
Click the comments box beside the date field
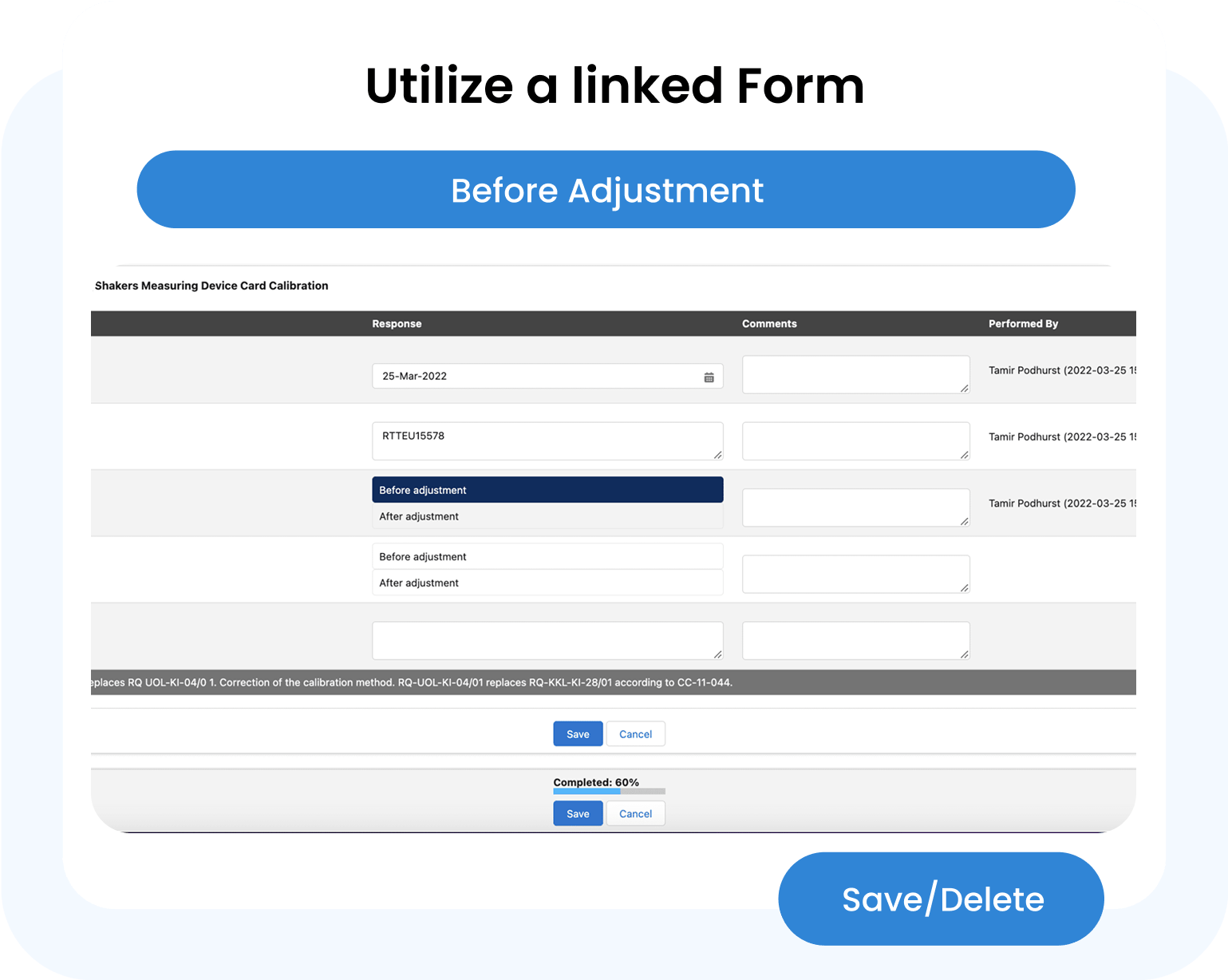(855, 374)
